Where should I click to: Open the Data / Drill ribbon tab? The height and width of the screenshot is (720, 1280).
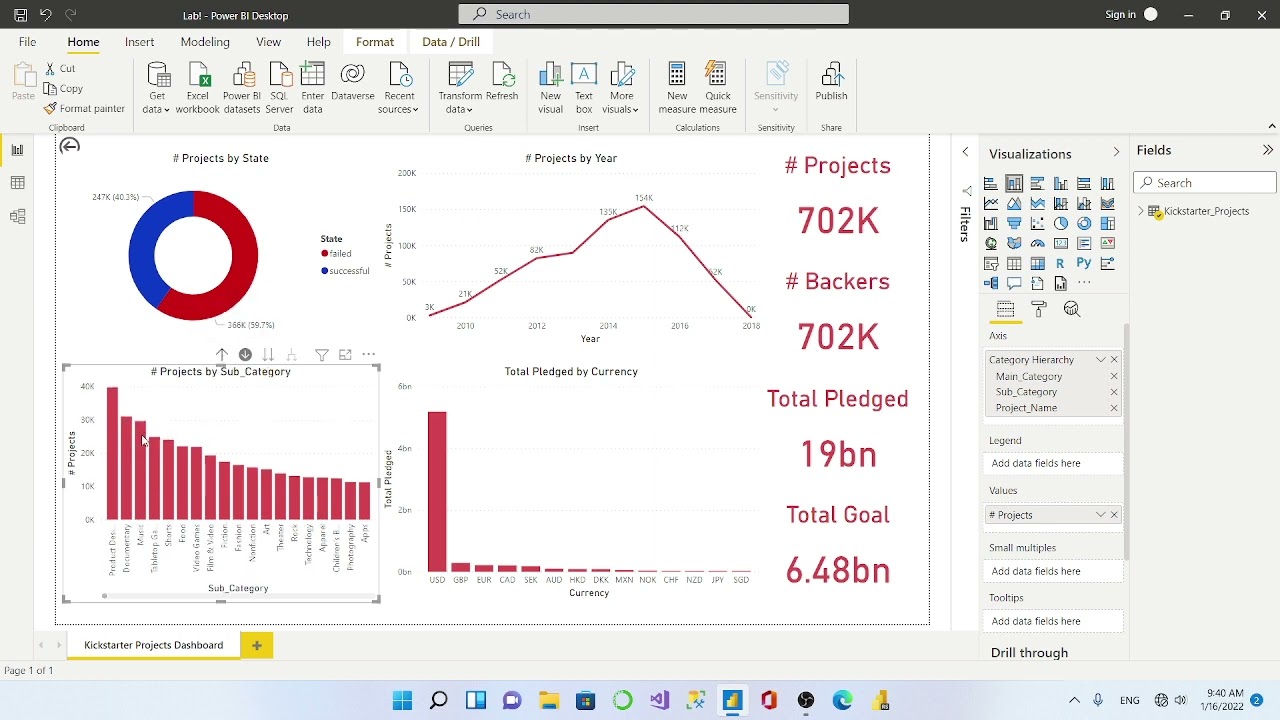[451, 42]
